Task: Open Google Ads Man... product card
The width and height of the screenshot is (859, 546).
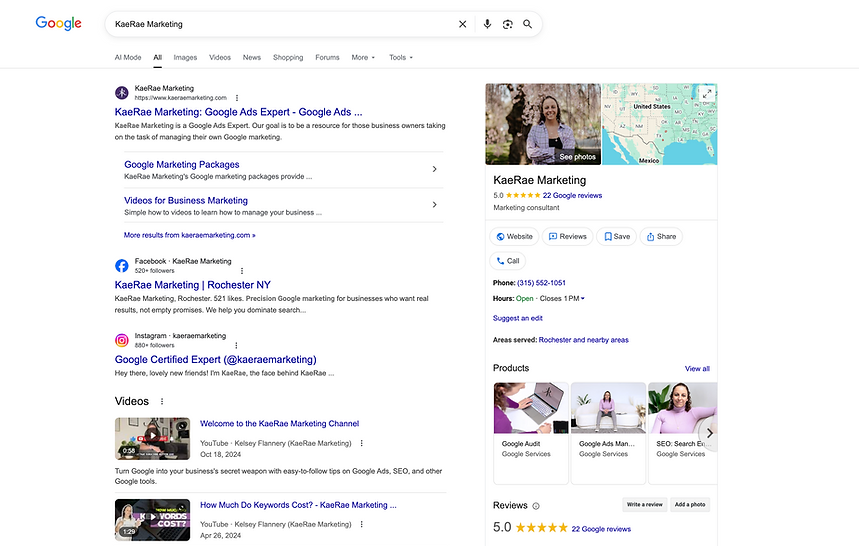Action: coord(608,433)
